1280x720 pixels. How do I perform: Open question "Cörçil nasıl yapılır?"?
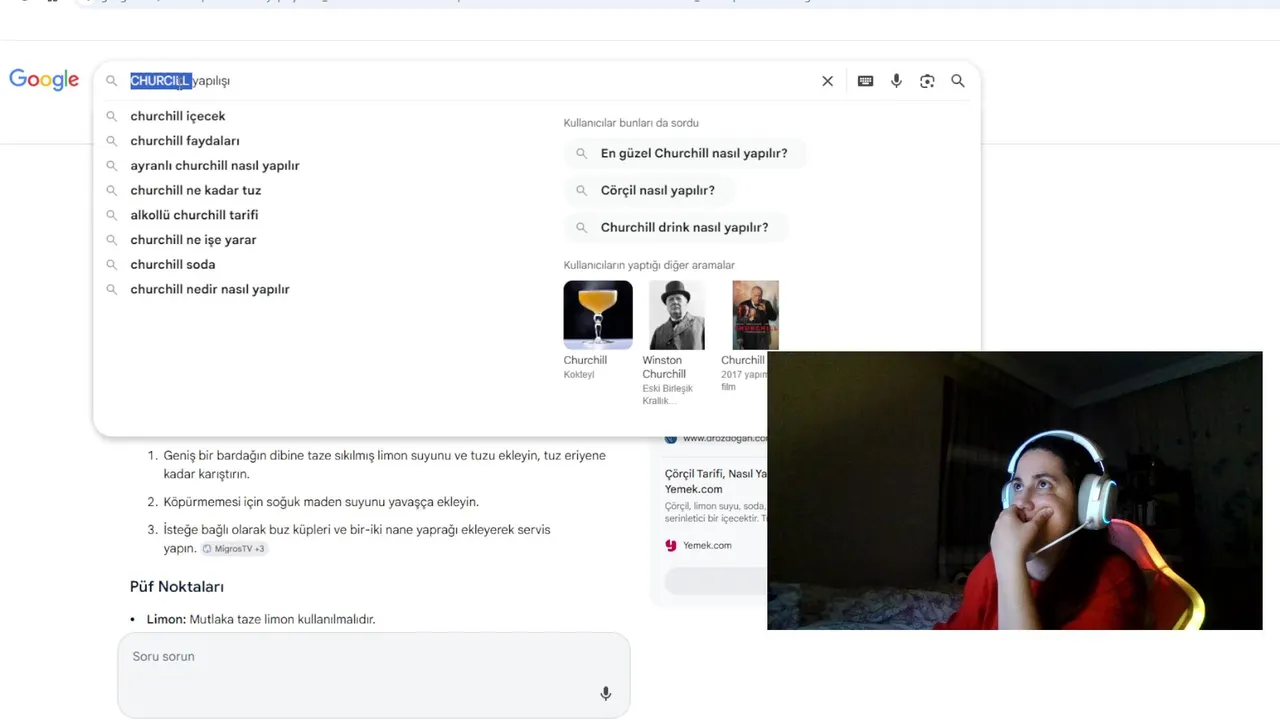pyautogui.click(x=648, y=190)
